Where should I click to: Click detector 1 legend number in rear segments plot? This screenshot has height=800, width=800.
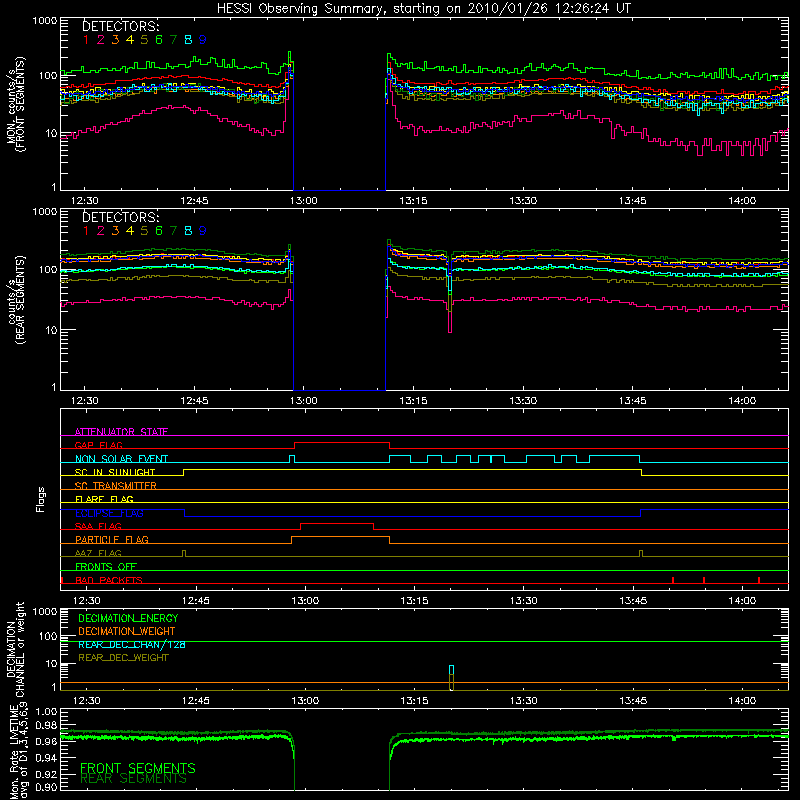point(86,231)
